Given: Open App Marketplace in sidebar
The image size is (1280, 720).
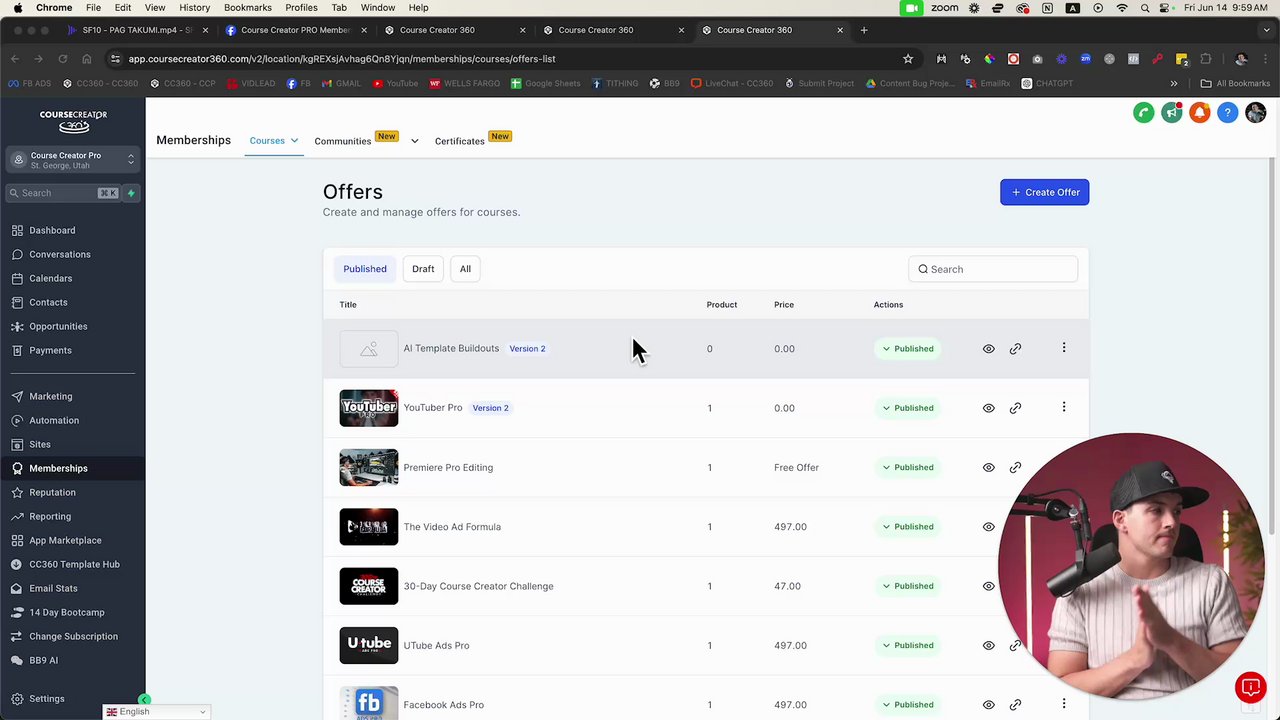Looking at the screenshot, I should click(65, 540).
